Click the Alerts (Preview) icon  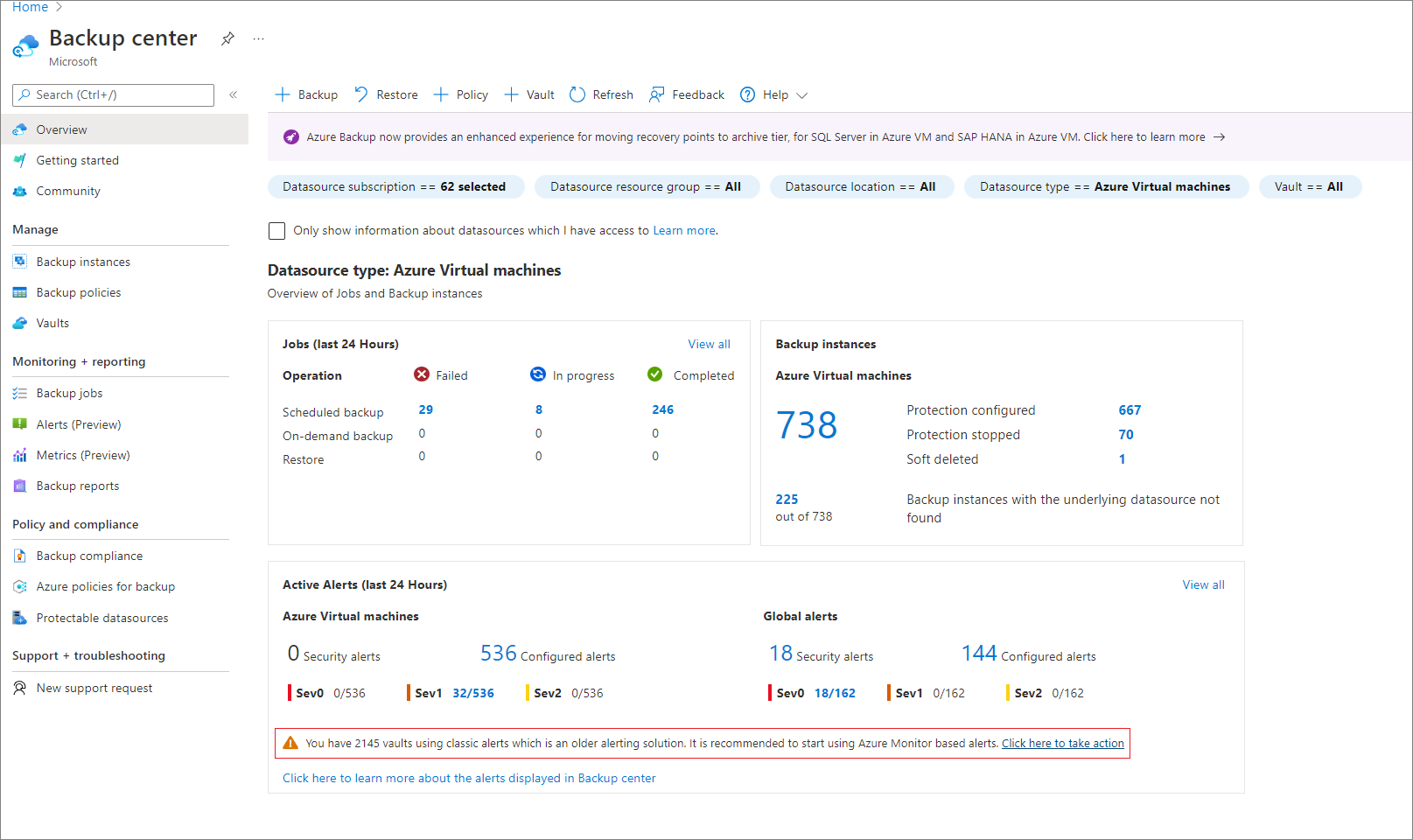(x=19, y=424)
